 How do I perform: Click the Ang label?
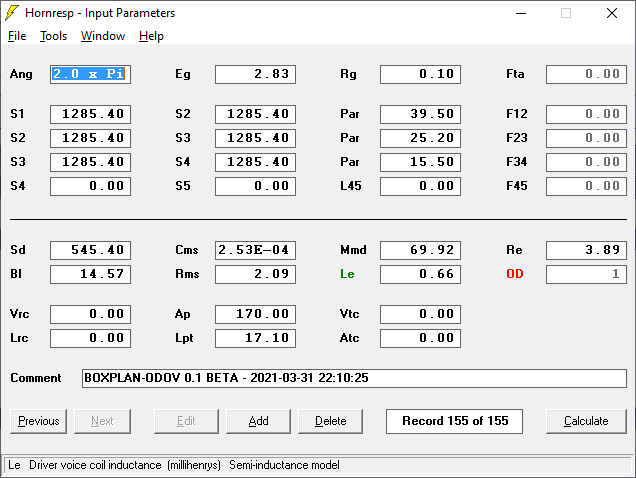21,74
